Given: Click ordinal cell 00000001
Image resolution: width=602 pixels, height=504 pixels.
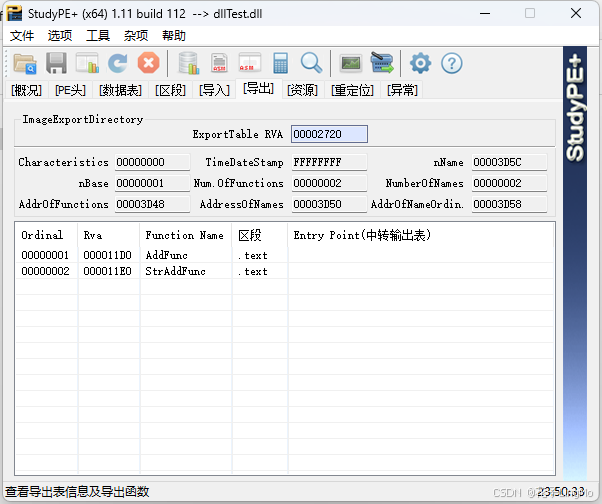Looking at the screenshot, I should tap(45, 255).
